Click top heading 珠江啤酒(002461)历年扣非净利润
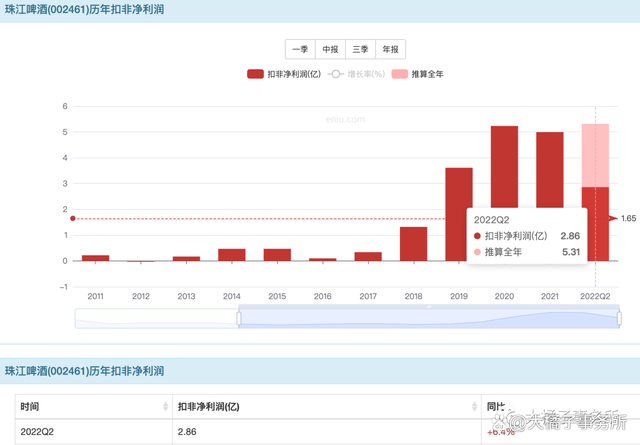Viewport: 640px width, 445px height. (84, 9)
